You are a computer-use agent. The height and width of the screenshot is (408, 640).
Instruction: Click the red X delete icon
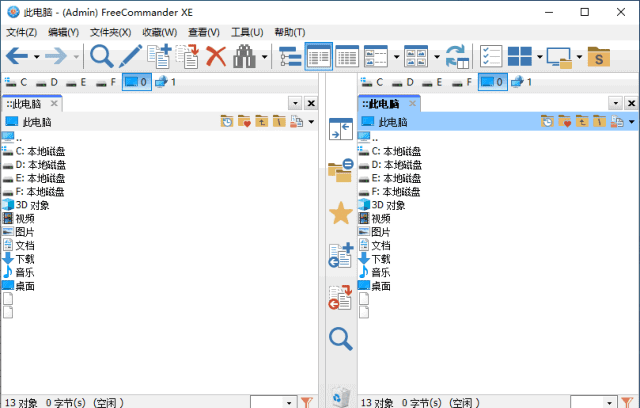click(x=216, y=56)
